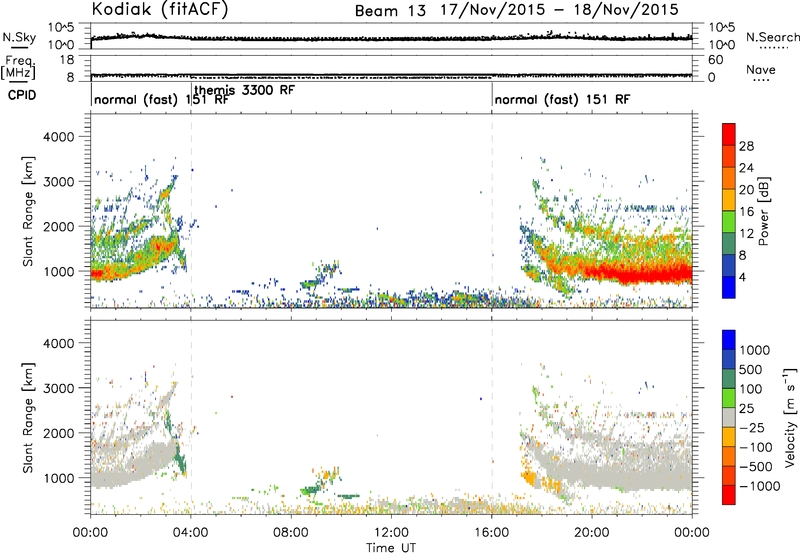Image resolution: width=800 pixels, height=554 pixels.
Task: Click the 60 tick on the Nave axis
Action: (715, 60)
